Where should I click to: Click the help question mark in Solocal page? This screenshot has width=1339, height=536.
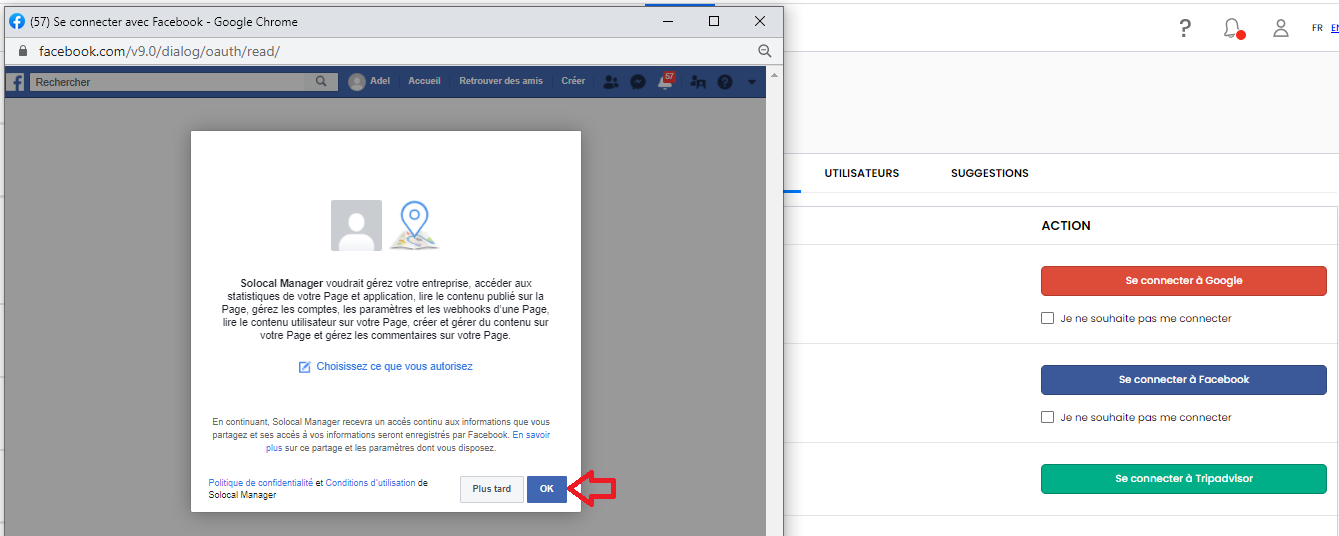[x=1185, y=28]
